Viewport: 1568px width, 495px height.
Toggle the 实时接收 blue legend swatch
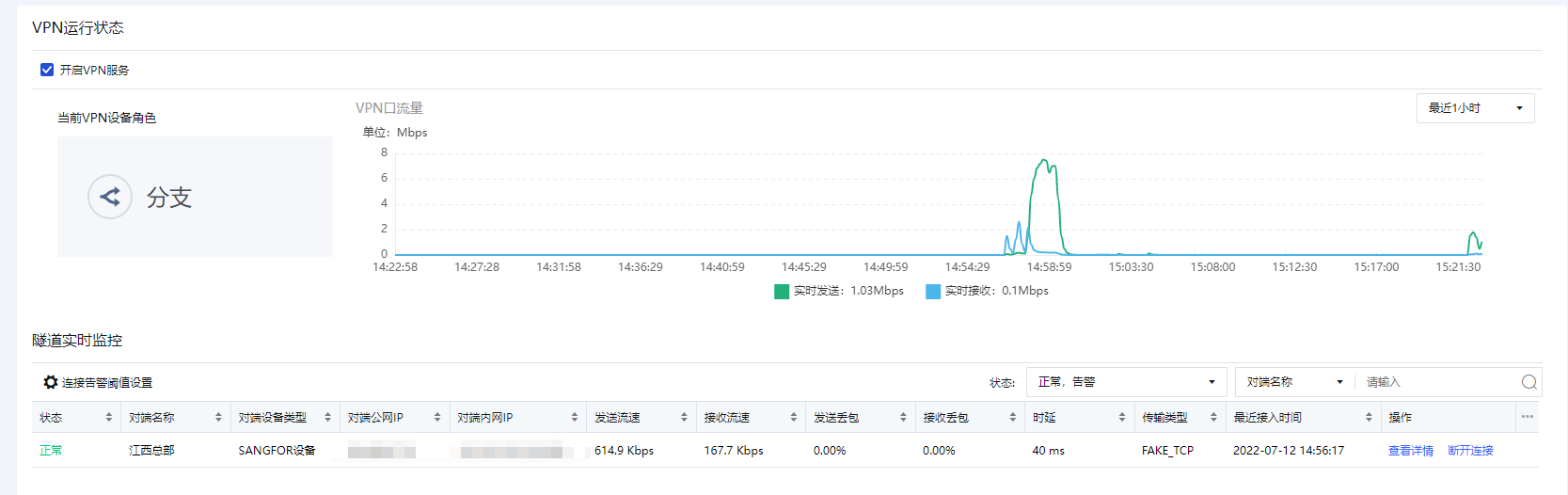[x=933, y=292]
